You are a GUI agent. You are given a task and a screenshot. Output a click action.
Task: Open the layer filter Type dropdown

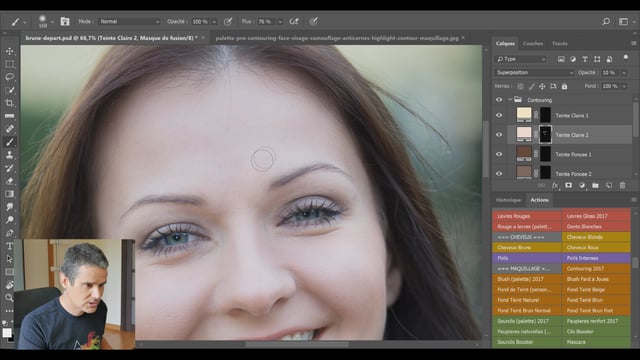pyautogui.click(x=521, y=59)
